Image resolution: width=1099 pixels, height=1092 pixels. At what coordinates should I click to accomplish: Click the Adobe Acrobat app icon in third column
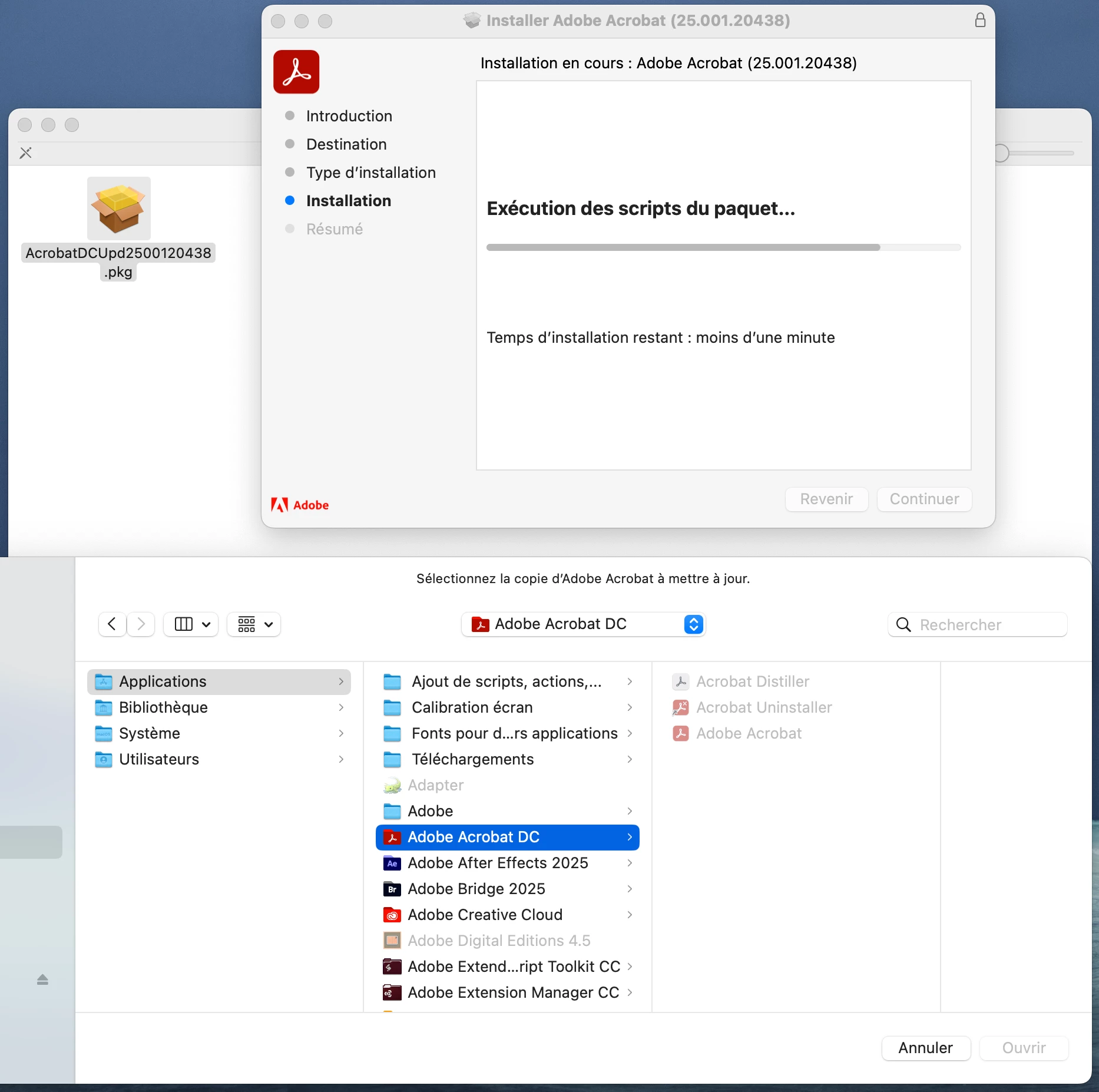[x=681, y=733]
